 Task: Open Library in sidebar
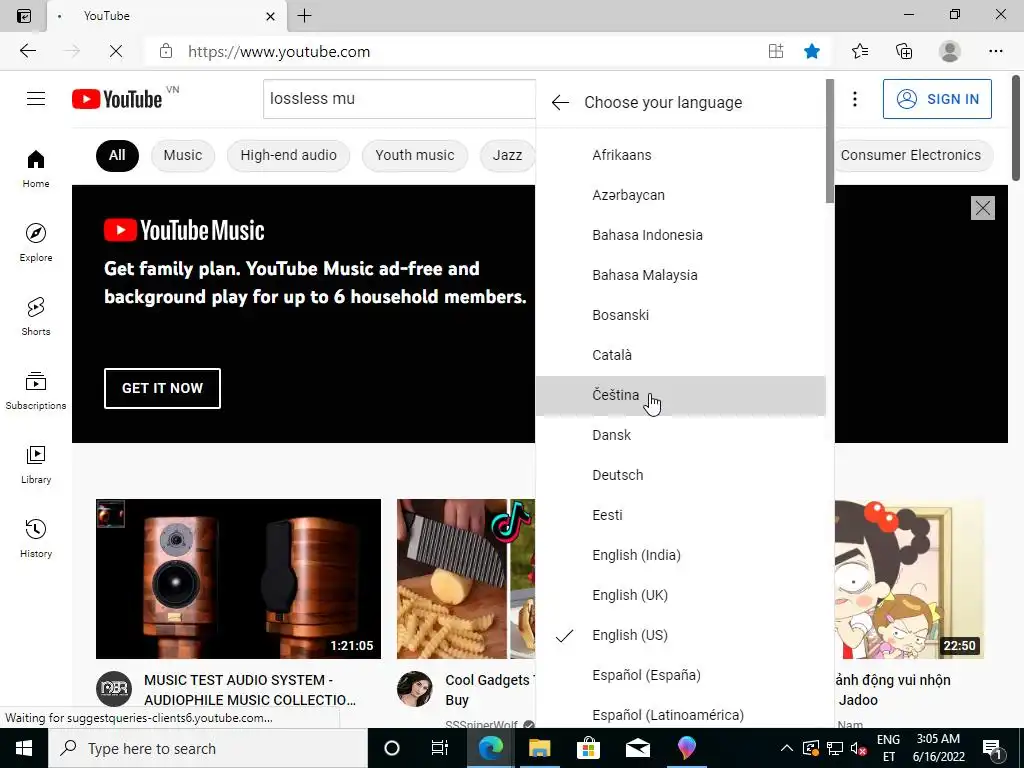point(36,465)
